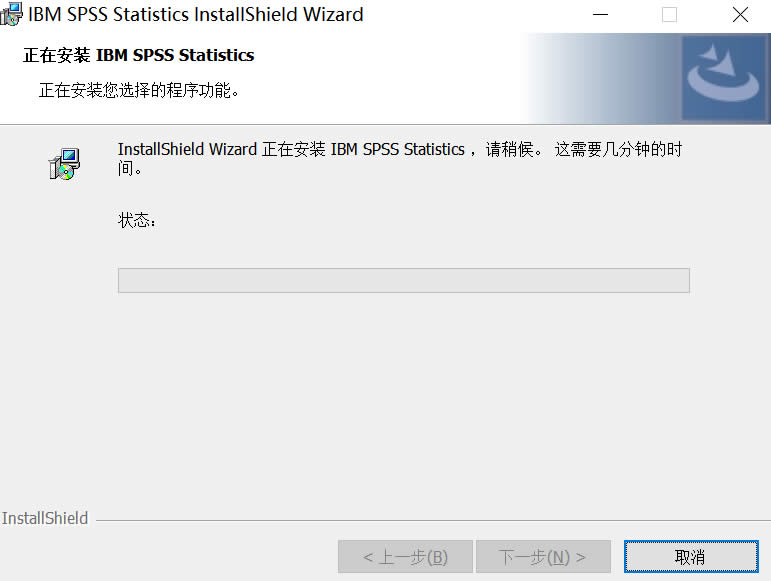Click the InstallShield brand text at bottom
The image size is (771, 581).
coord(45,518)
